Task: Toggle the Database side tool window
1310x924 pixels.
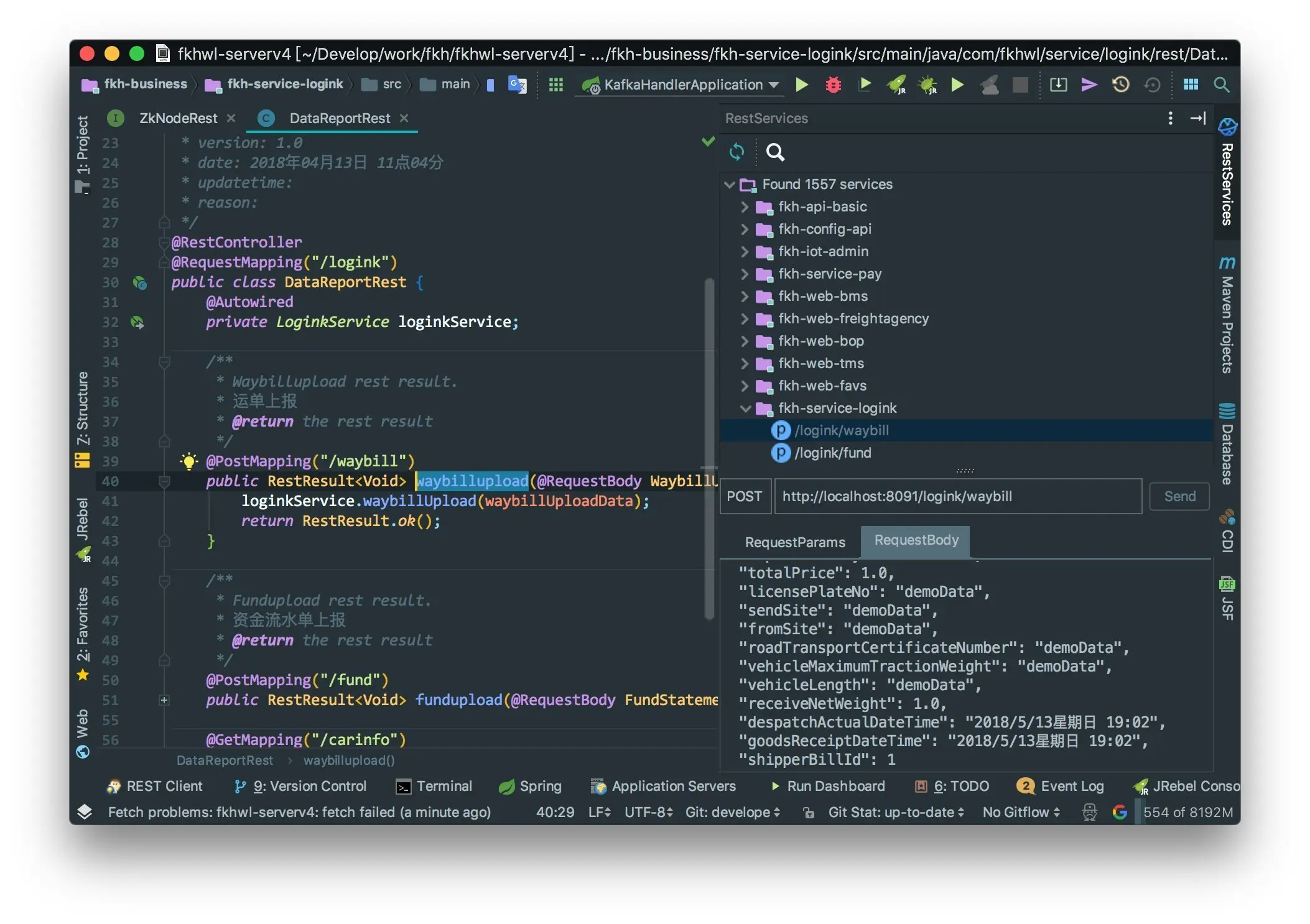Action: tap(1227, 445)
